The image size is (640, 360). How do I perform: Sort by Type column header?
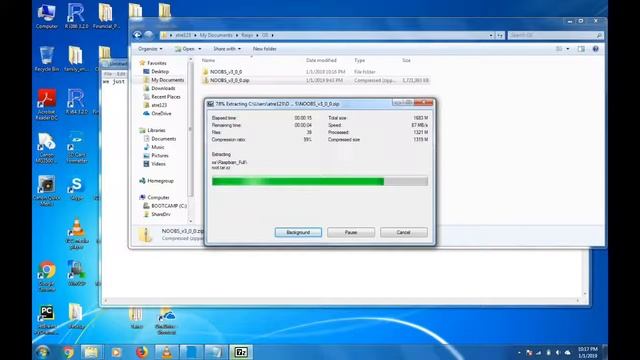pyautogui.click(x=360, y=60)
